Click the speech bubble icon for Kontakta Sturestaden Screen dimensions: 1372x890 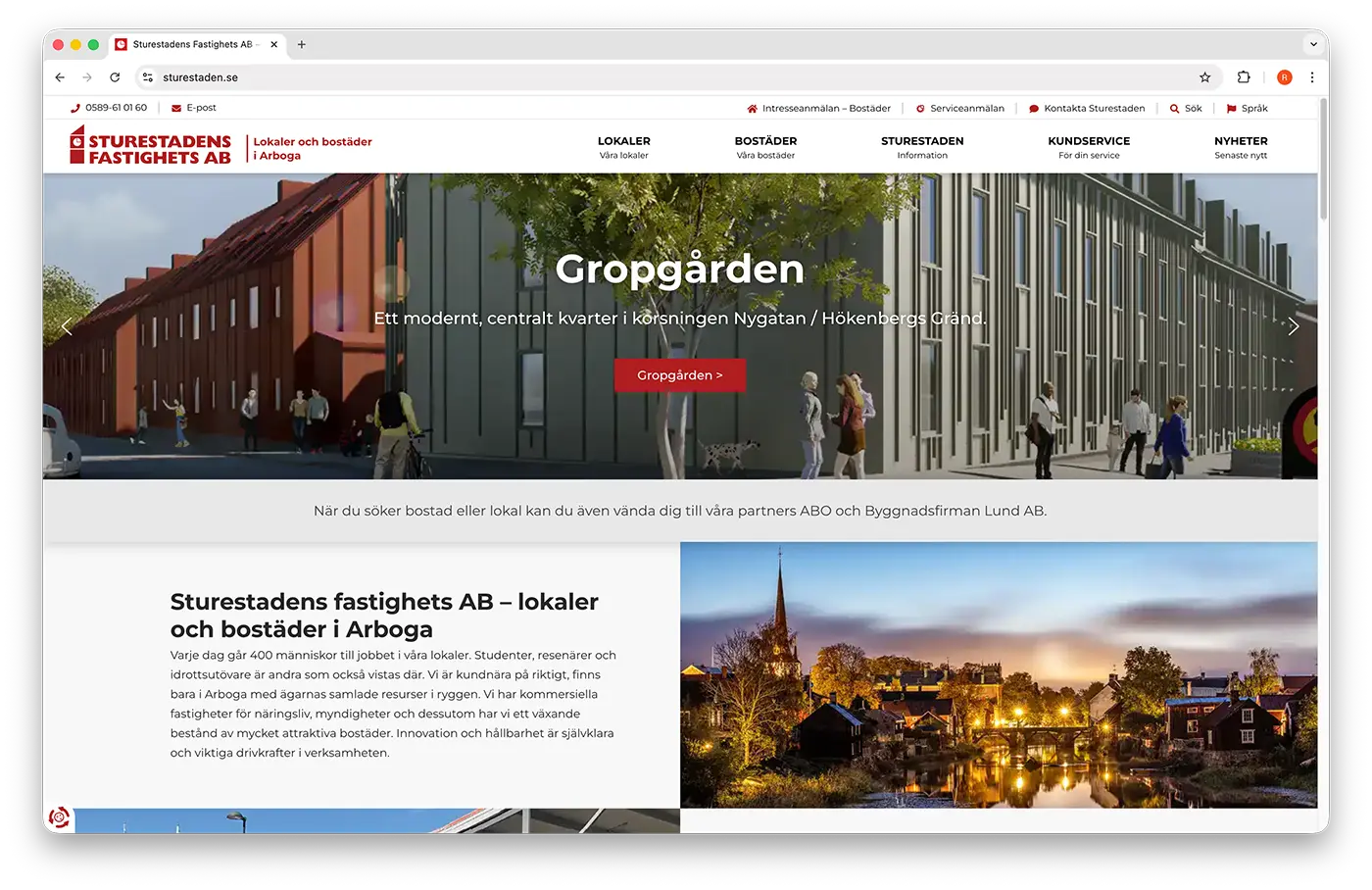[x=1034, y=109]
